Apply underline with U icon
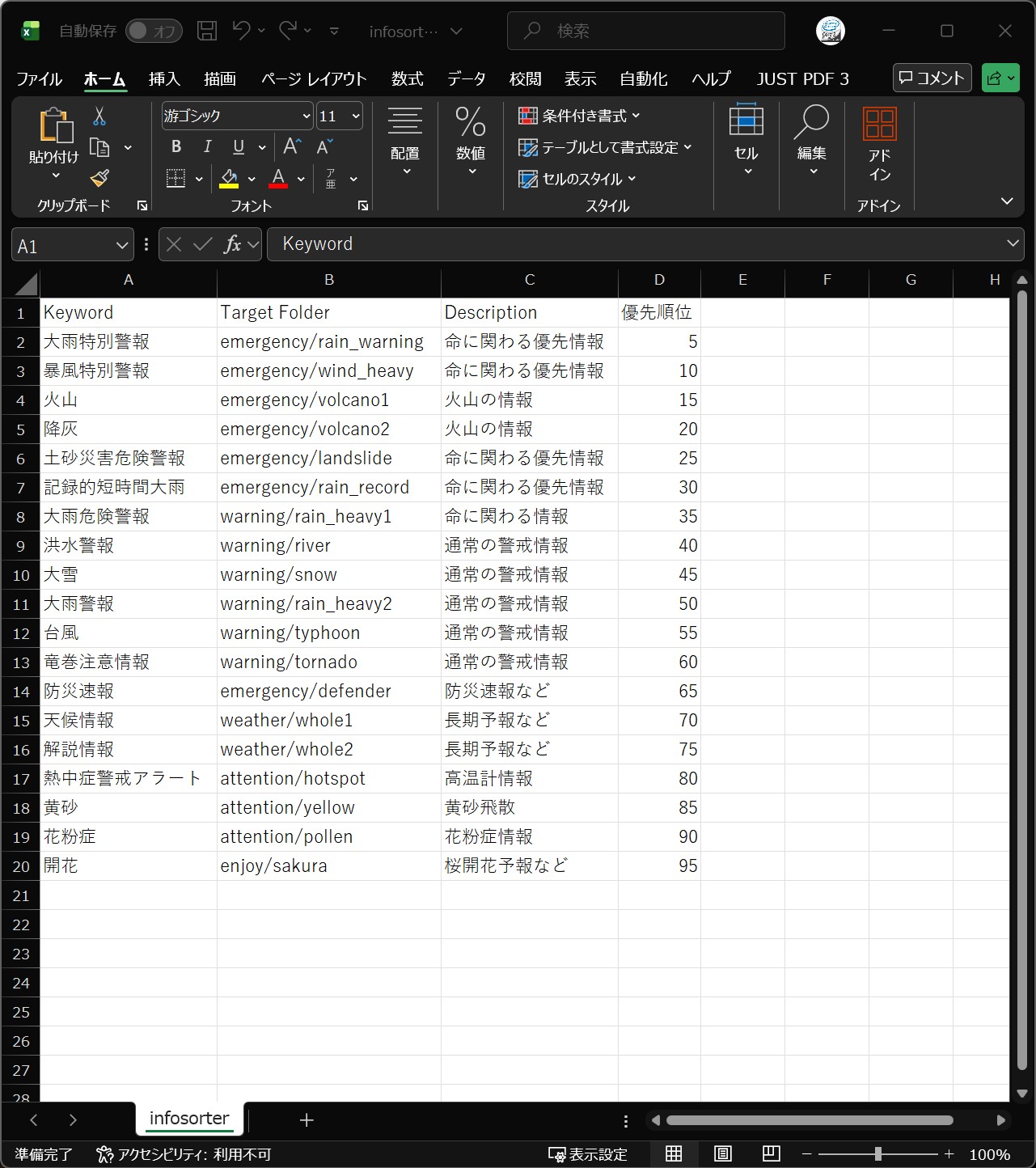1036x1168 pixels. (x=239, y=146)
